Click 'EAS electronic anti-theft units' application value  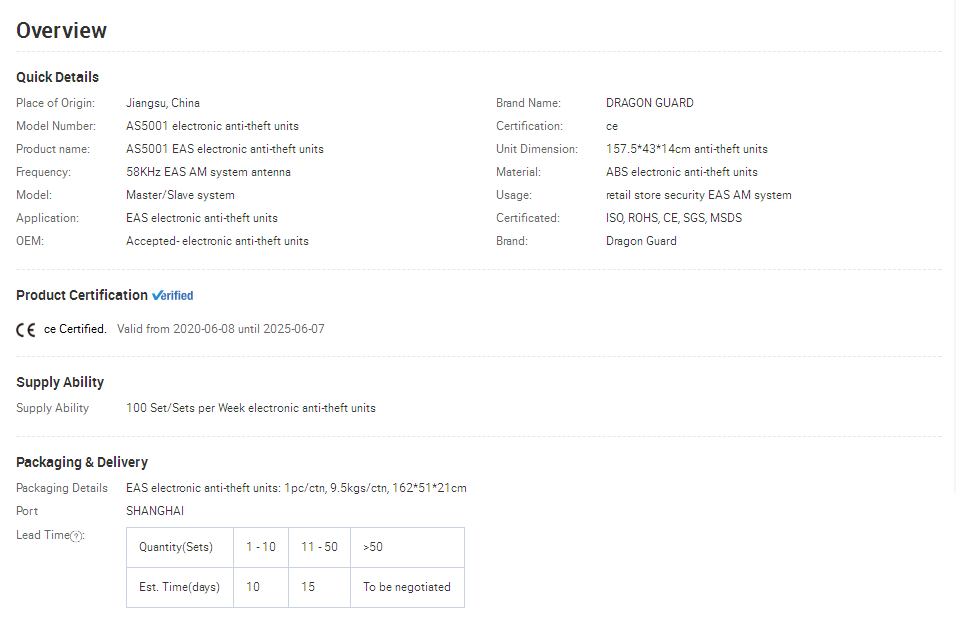[202, 218]
